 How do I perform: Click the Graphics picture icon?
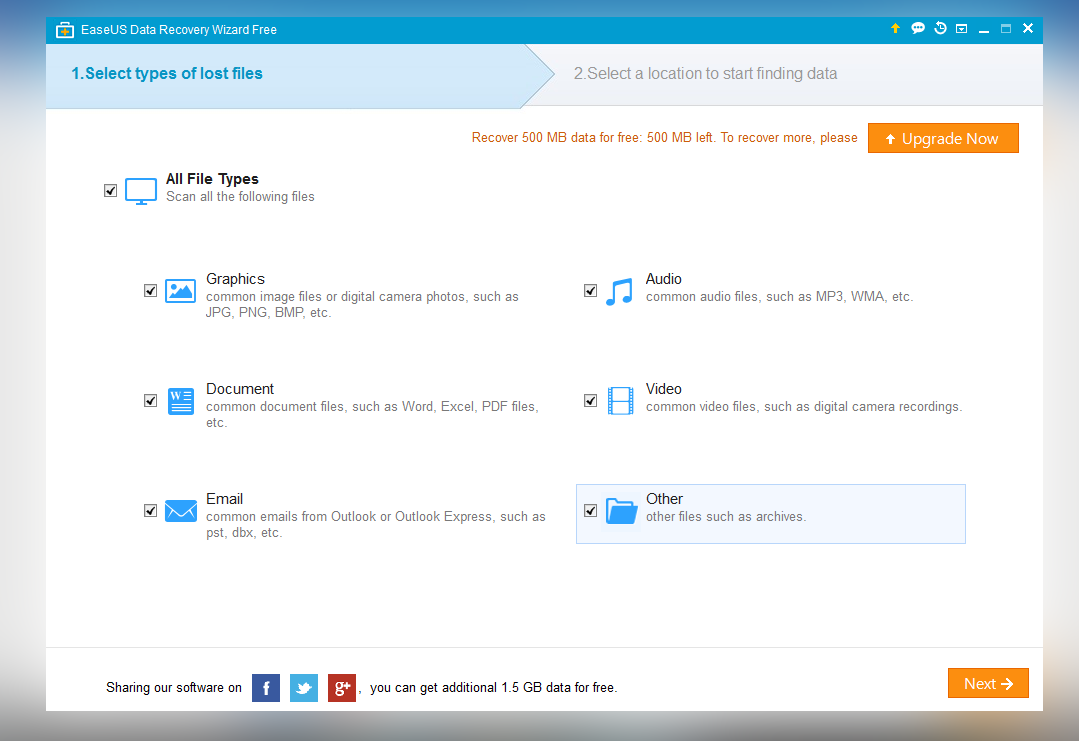tap(180, 291)
